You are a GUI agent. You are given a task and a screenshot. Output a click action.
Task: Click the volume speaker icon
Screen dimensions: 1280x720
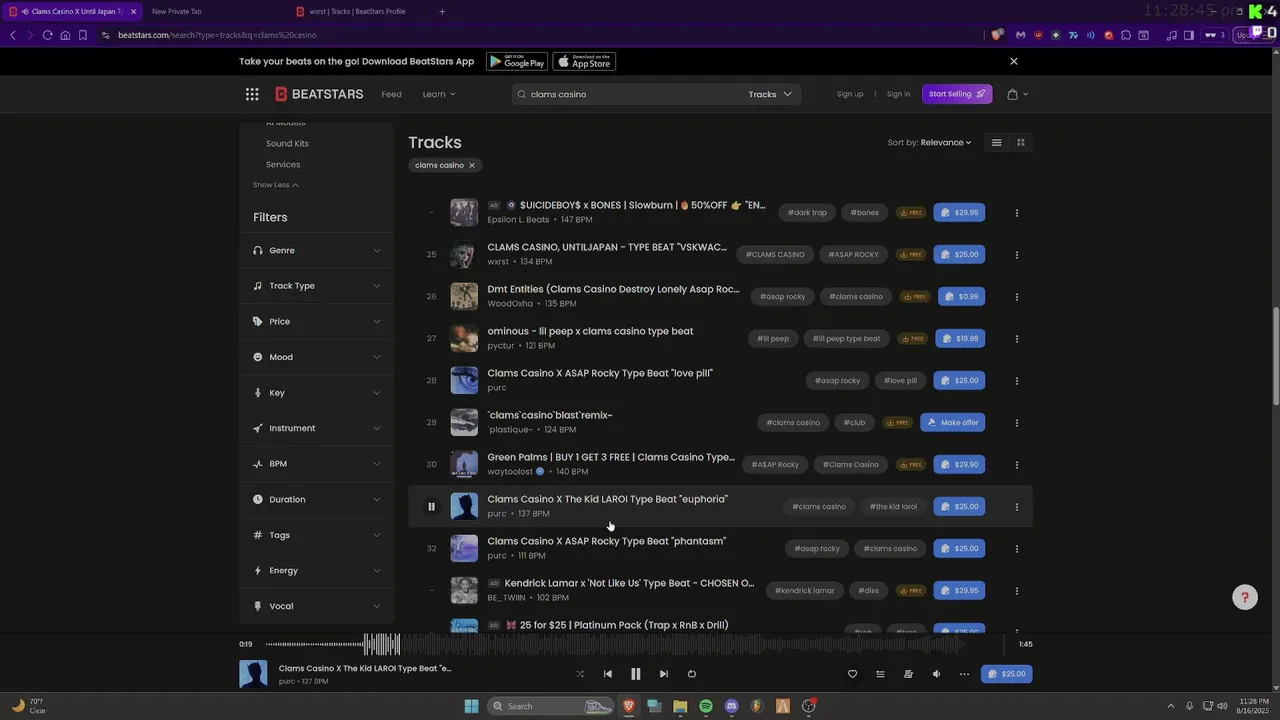[x=936, y=674]
